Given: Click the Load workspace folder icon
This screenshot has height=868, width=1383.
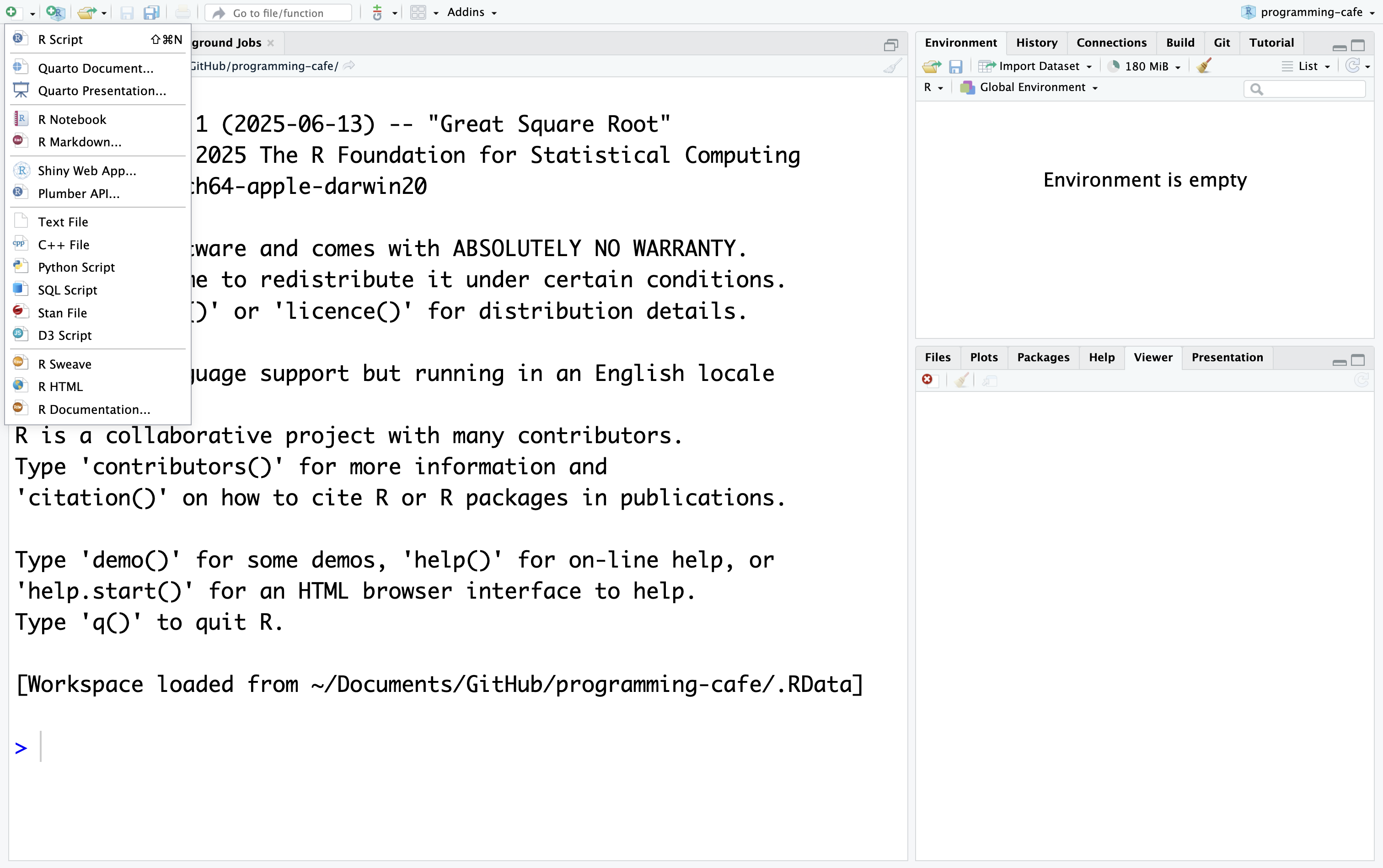Looking at the screenshot, I should click(x=931, y=67).
